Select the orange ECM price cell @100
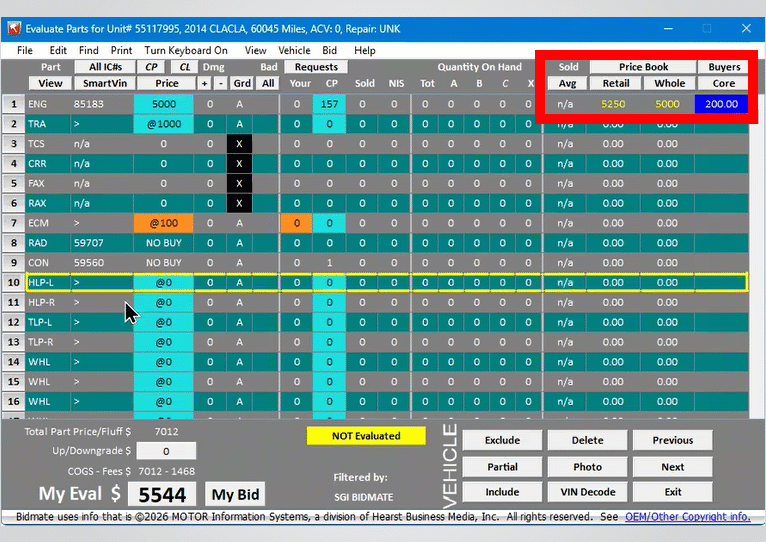 coord(164,223)
